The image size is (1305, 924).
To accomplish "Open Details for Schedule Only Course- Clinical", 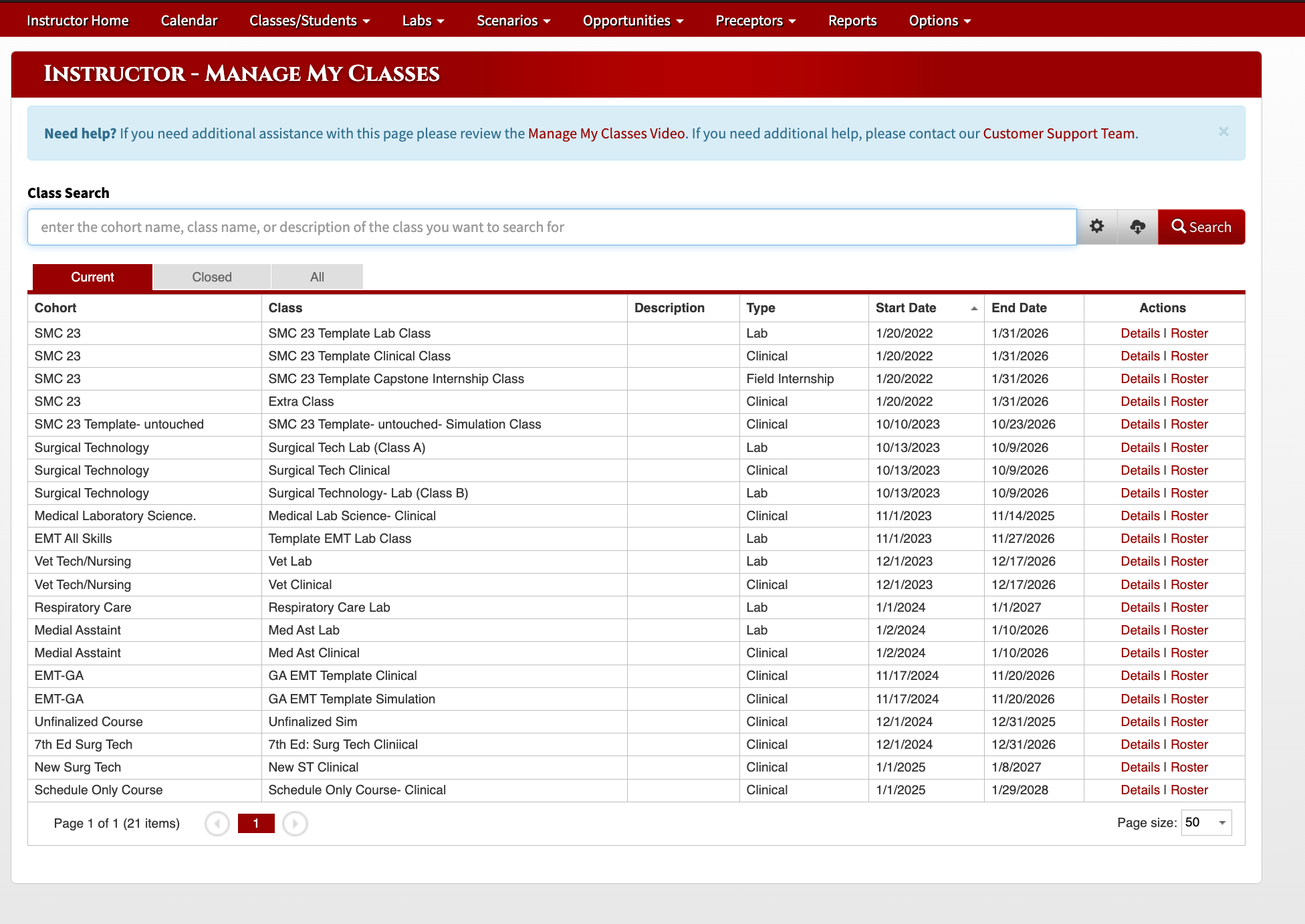I will (1140, 790).
